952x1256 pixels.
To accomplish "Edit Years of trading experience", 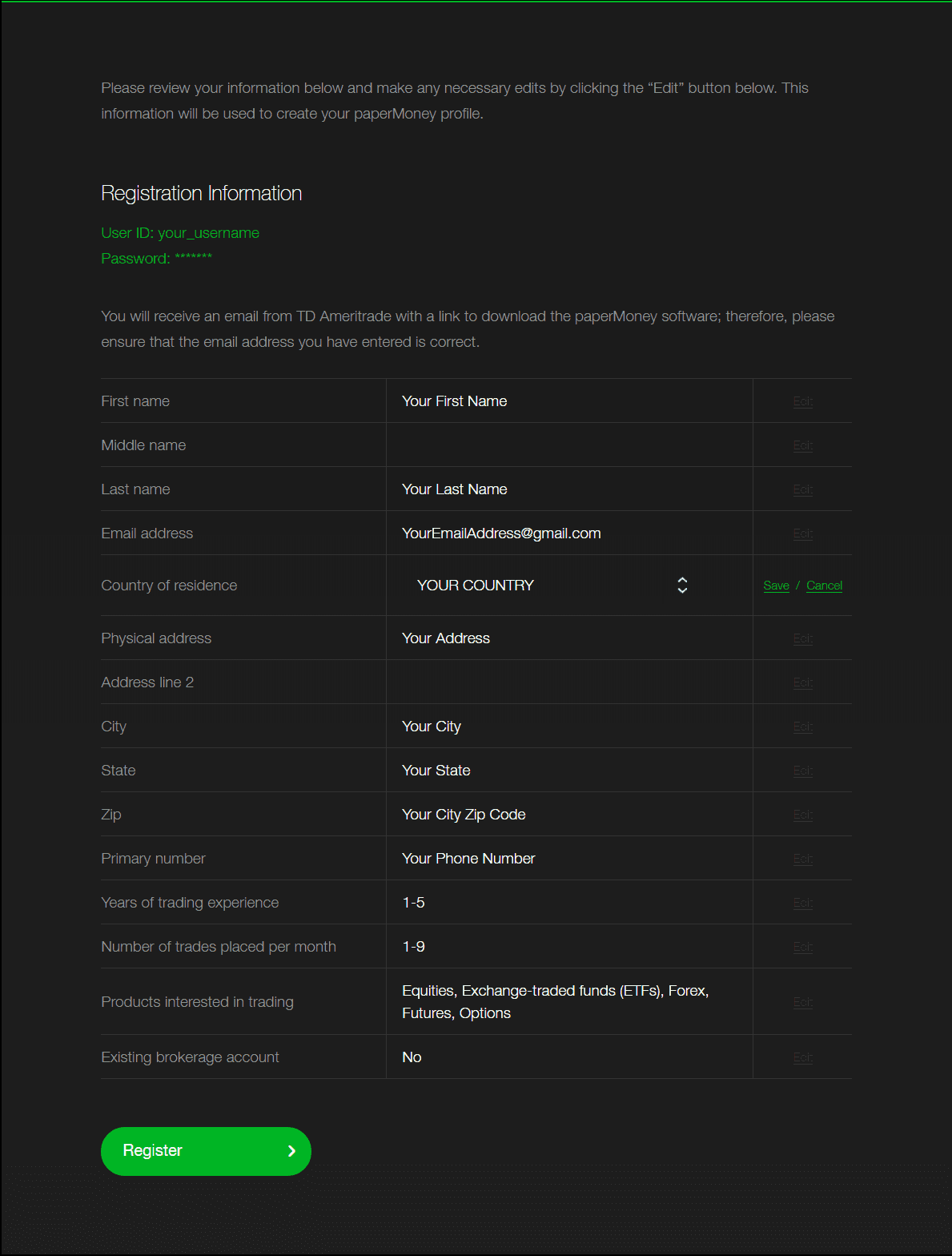I will [802, 903].
